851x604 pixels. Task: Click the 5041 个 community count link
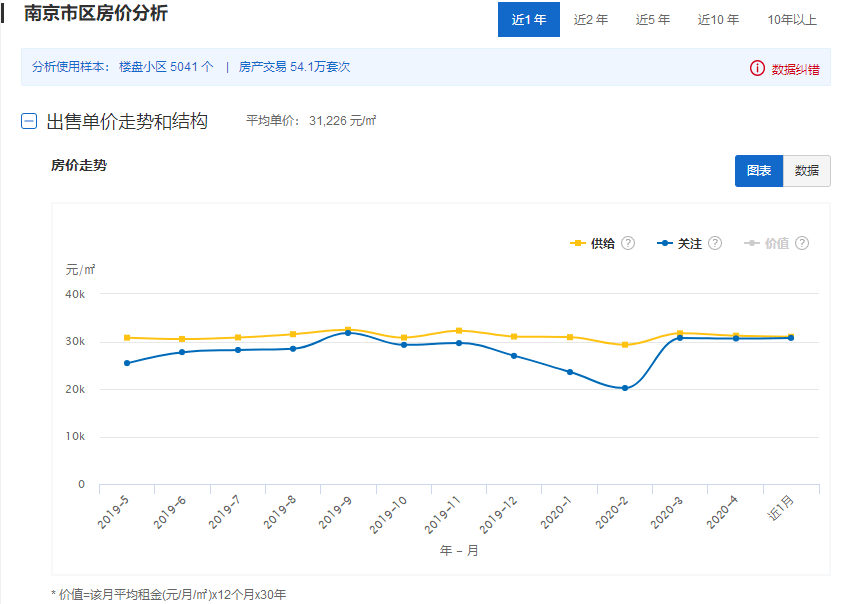(x=192, y=67)
